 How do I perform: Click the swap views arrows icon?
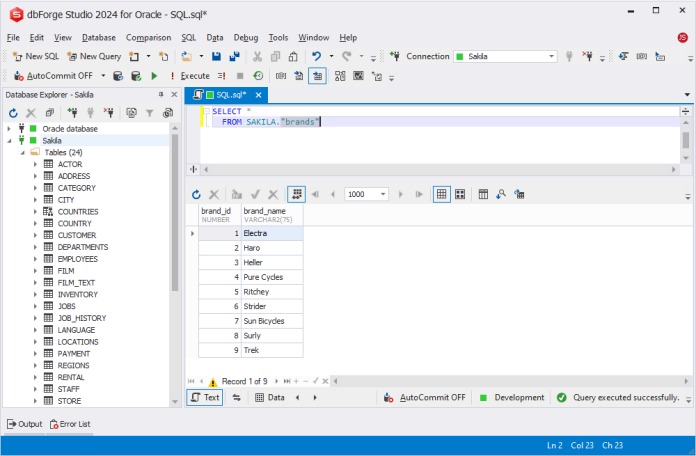pyautogui.click(x=237, y=397)
